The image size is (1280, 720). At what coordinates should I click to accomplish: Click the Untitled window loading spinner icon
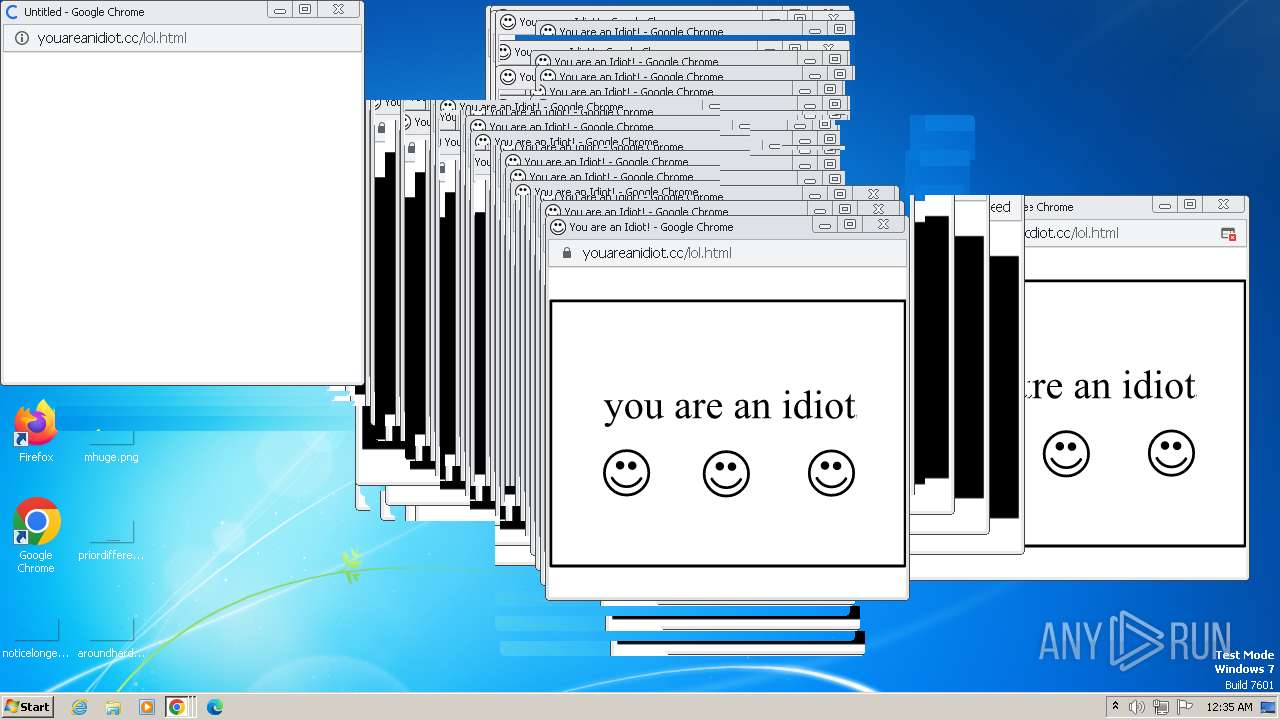coord(12,12)
